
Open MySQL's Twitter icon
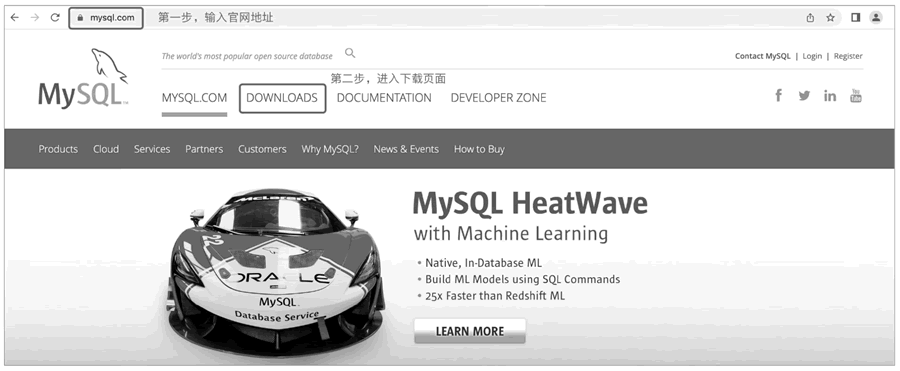(x=804, y=96)
